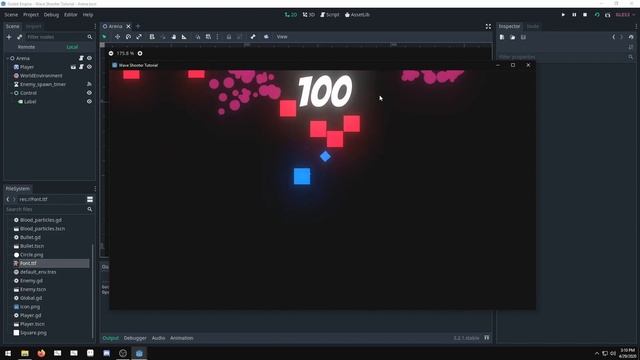Screen dimensions: 640x360
Task: Select the Select Mode arrow tool
Action: tap(104, 37)
